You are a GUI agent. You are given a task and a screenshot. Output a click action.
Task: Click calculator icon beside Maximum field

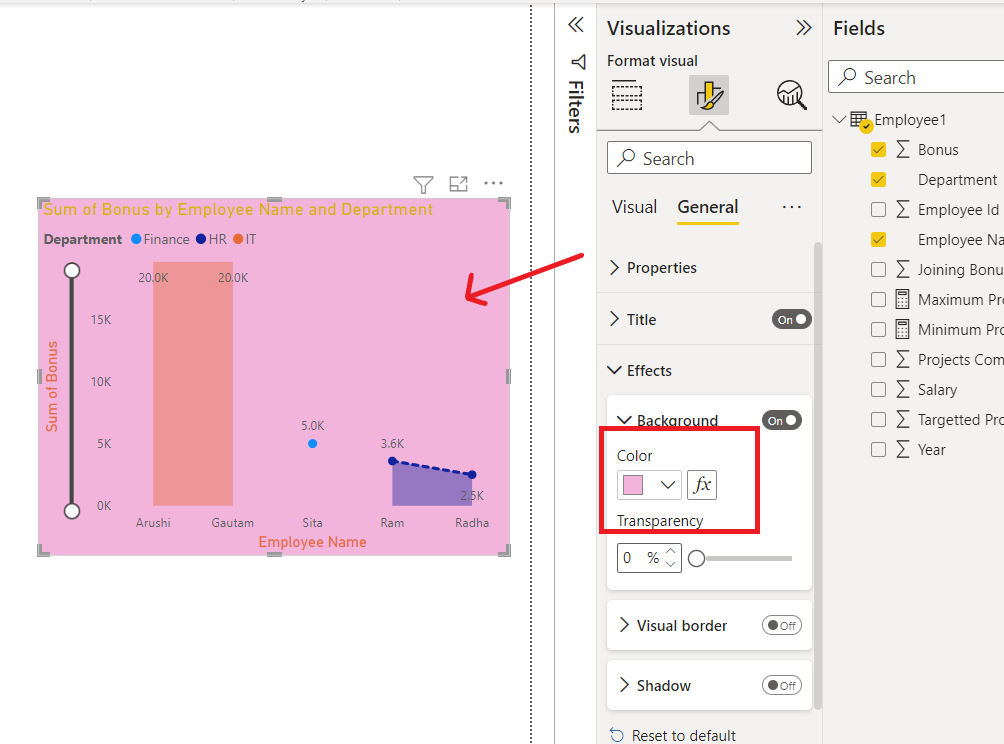pos(902,299)
